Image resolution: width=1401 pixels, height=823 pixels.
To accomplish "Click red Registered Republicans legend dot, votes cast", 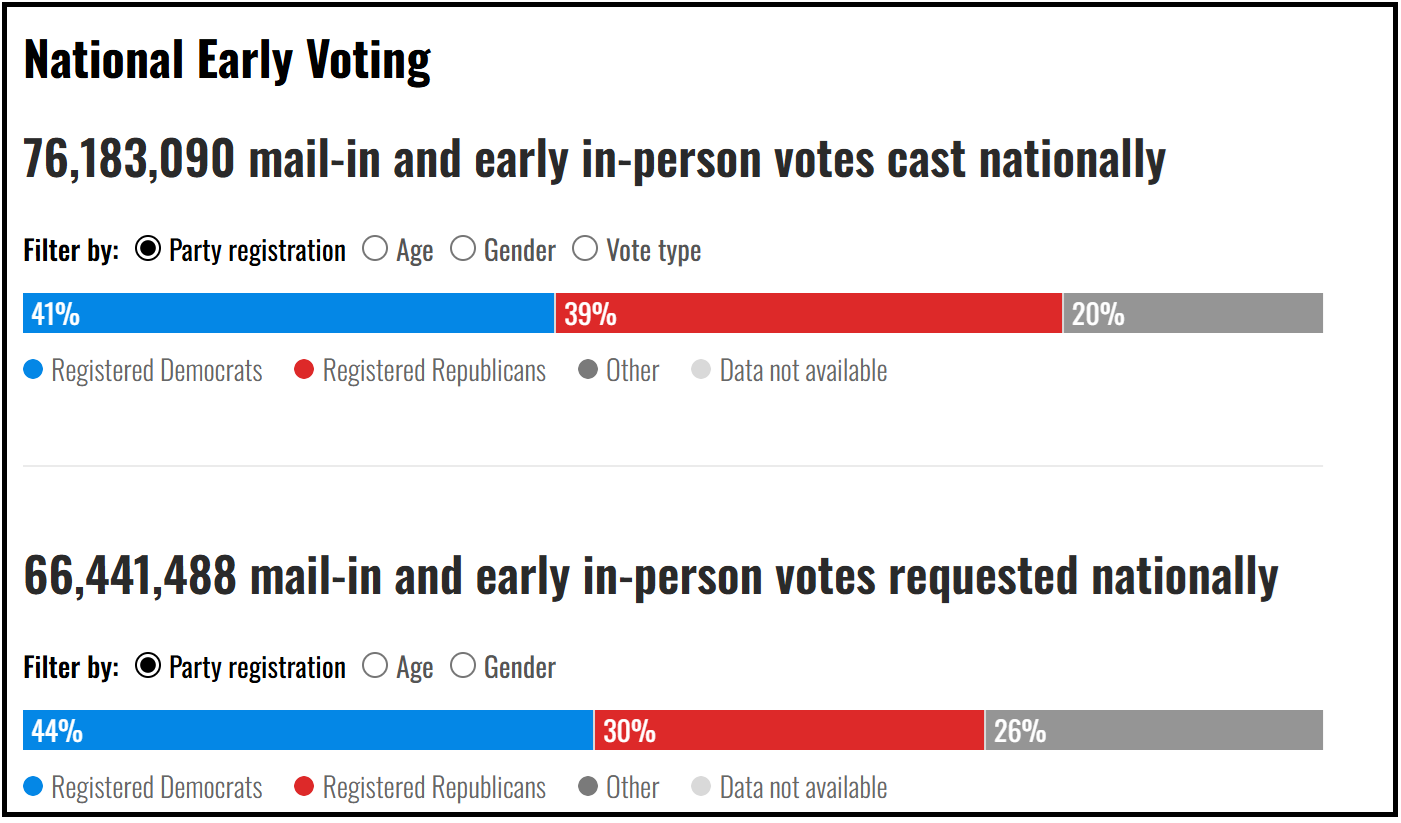I will pyautogui.click(x=304, y=370).
